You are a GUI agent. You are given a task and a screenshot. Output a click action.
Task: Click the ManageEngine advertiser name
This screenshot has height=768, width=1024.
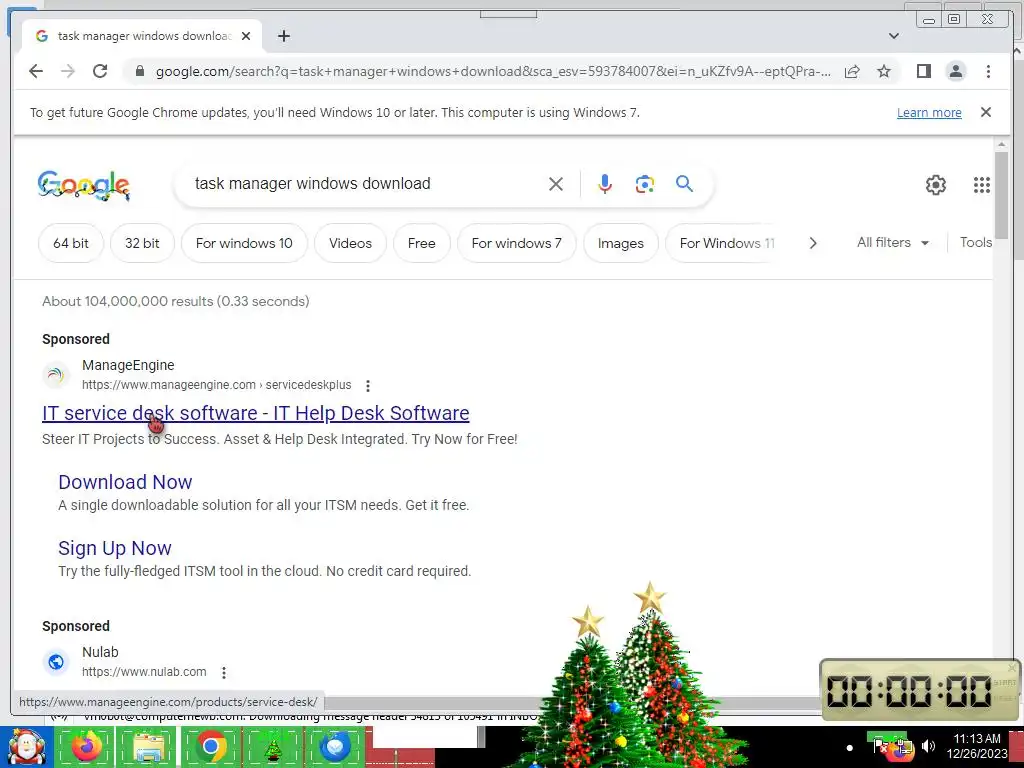(x=128, y=365)
